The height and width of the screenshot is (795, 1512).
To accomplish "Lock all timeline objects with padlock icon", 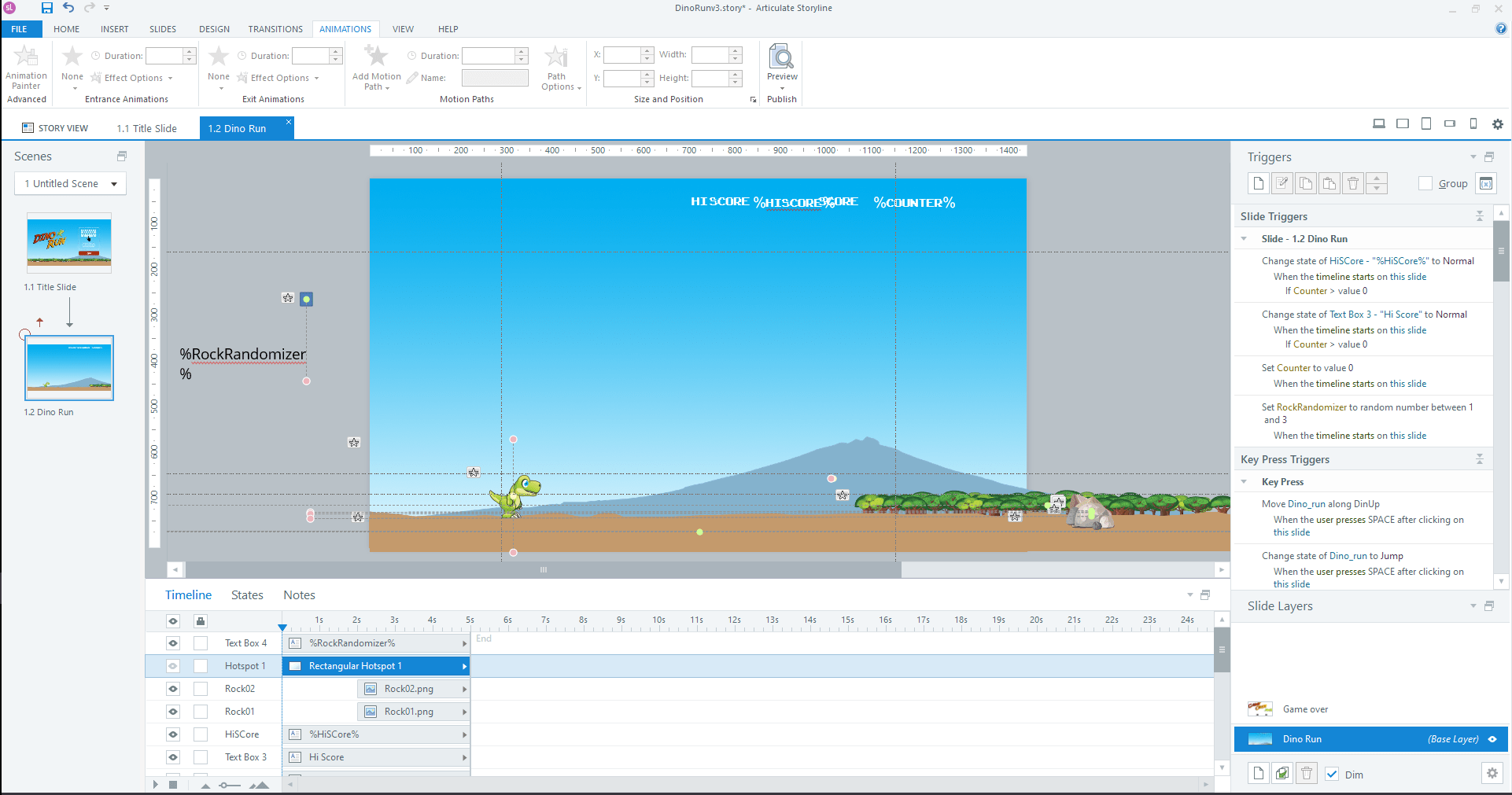I will point(201,621).
